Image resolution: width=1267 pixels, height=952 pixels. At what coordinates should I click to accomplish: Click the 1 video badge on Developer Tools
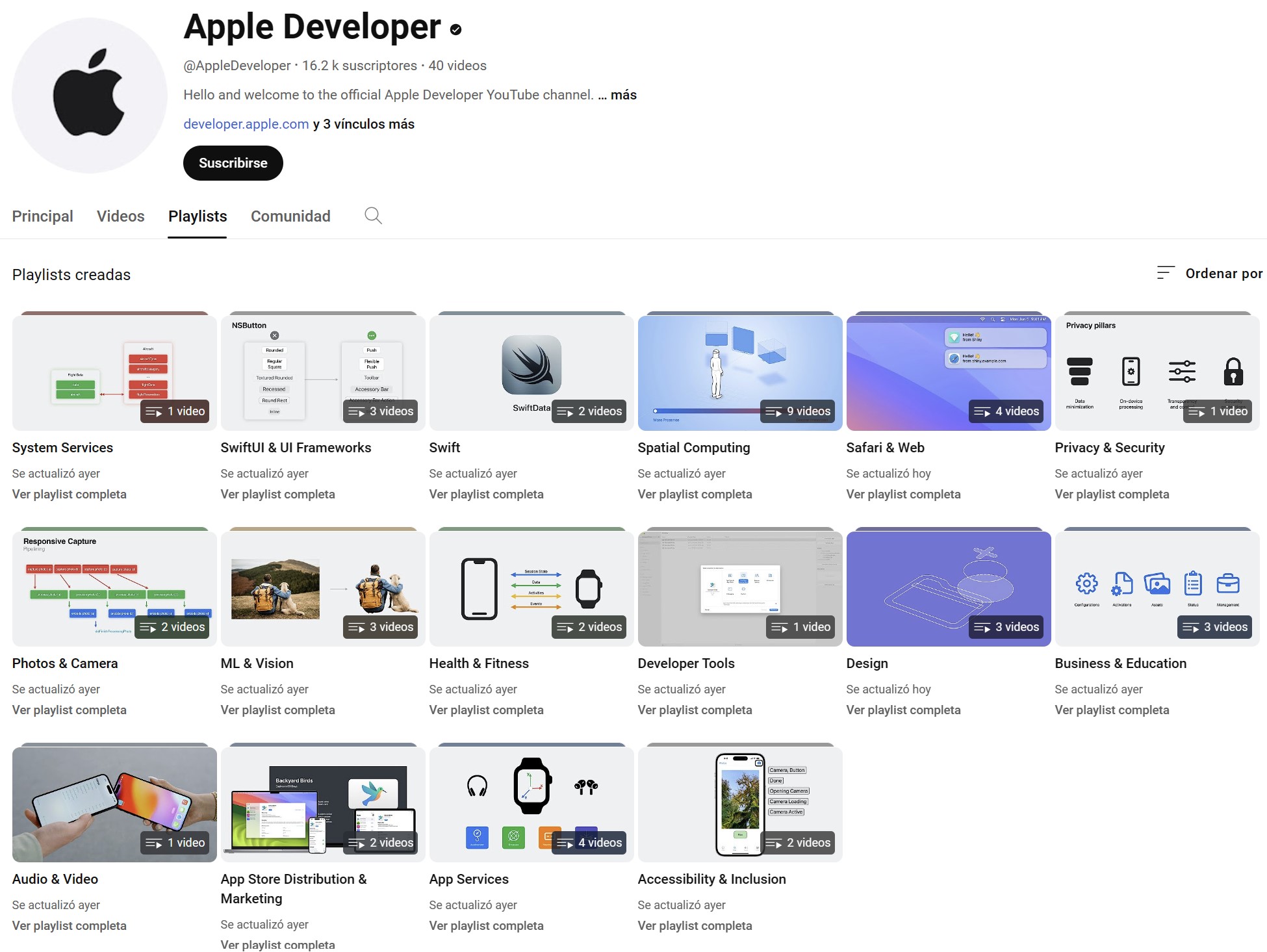[800, 627]
